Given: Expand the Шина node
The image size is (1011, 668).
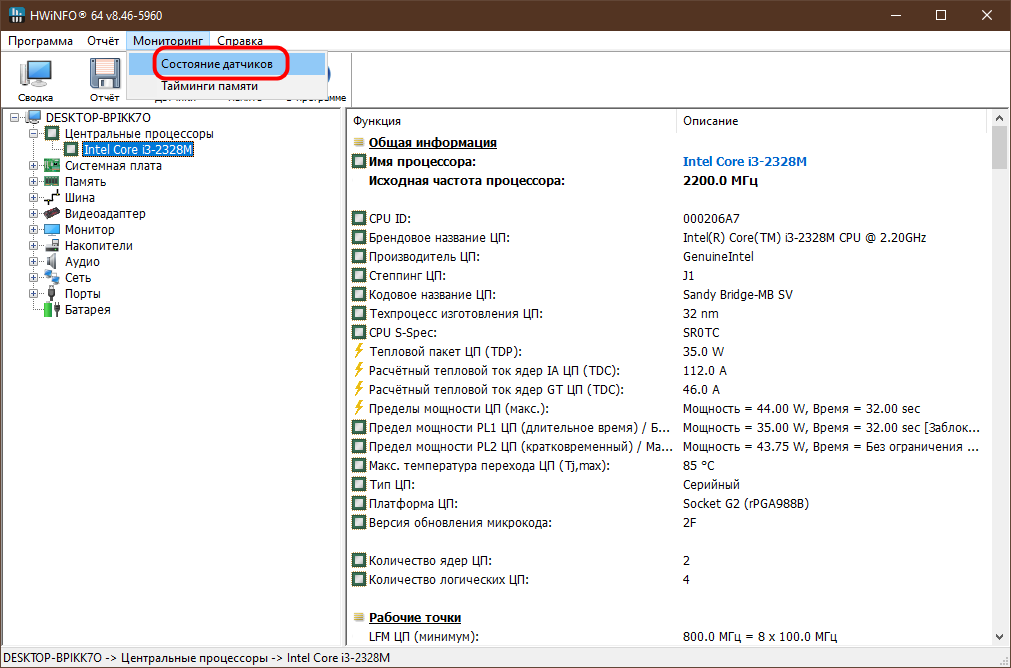Looking at the screenshot, I should (x=34, y=198).
